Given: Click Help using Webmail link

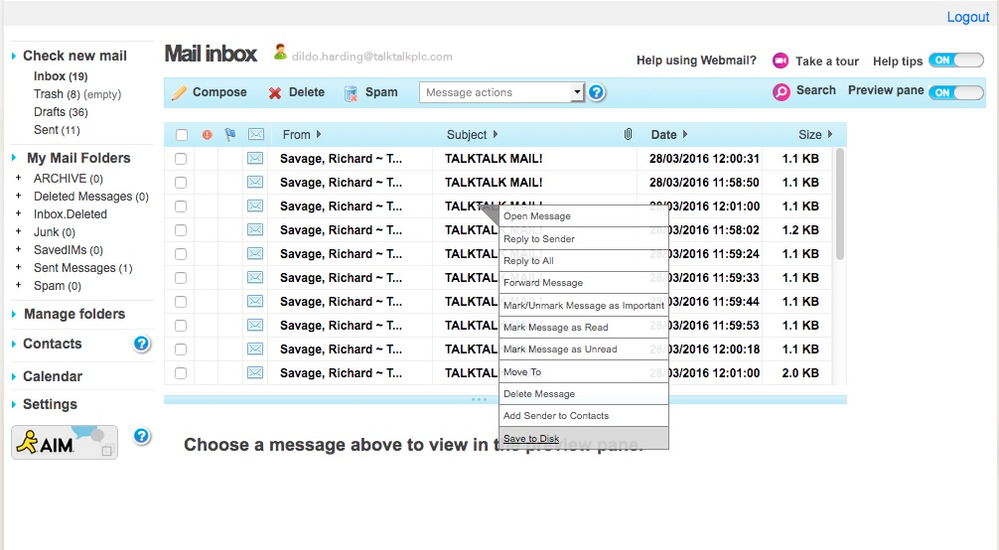Looking at the screenshot, I should click(x=696, y=61).
